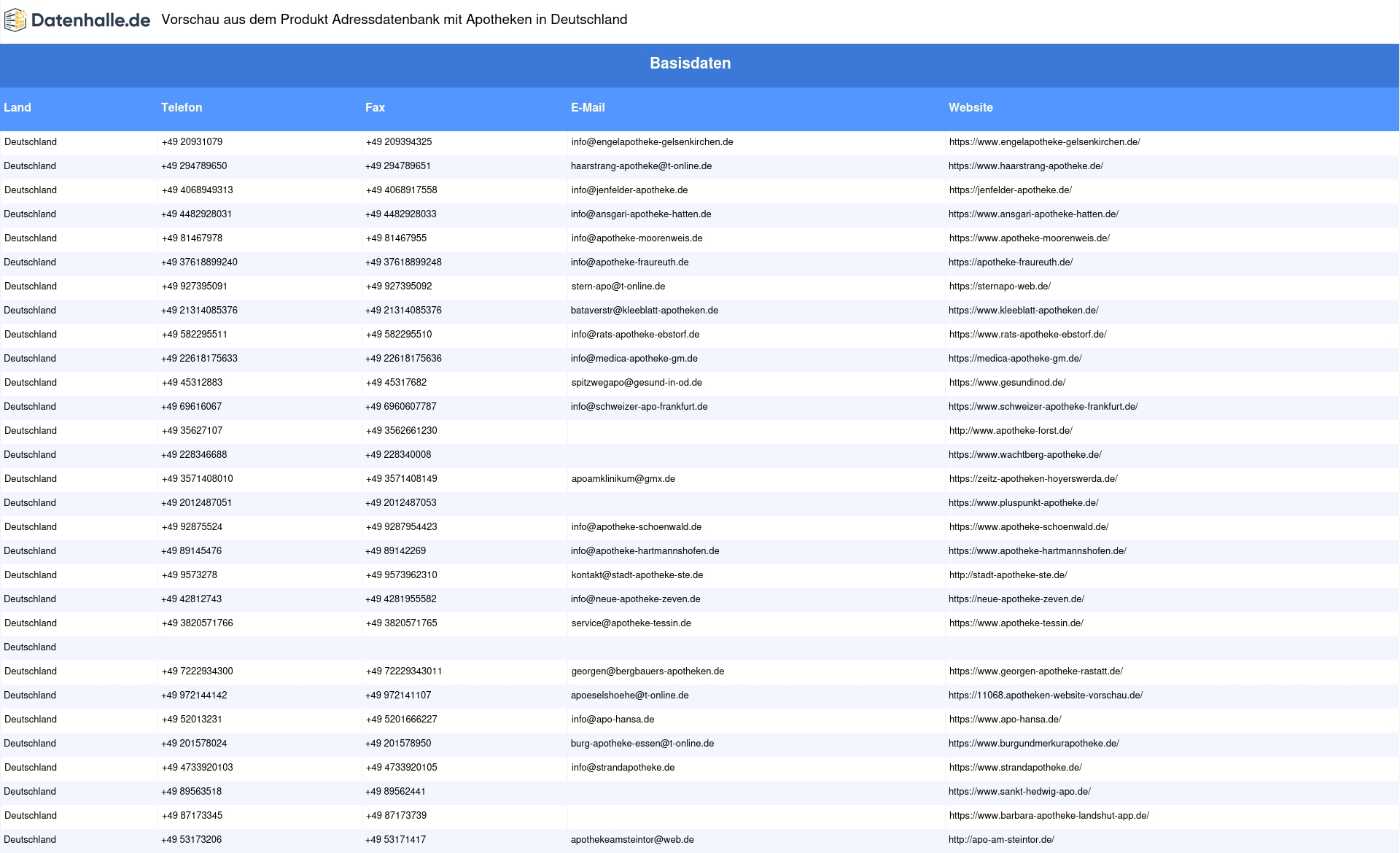
Task: Click the Datenhalle.de logo icon
Action: point(15,20)
